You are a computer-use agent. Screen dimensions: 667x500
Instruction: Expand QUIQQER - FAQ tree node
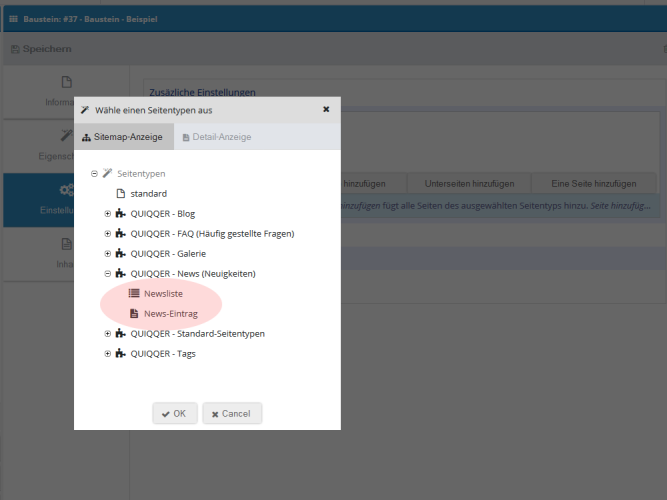[x=108, y=234]
